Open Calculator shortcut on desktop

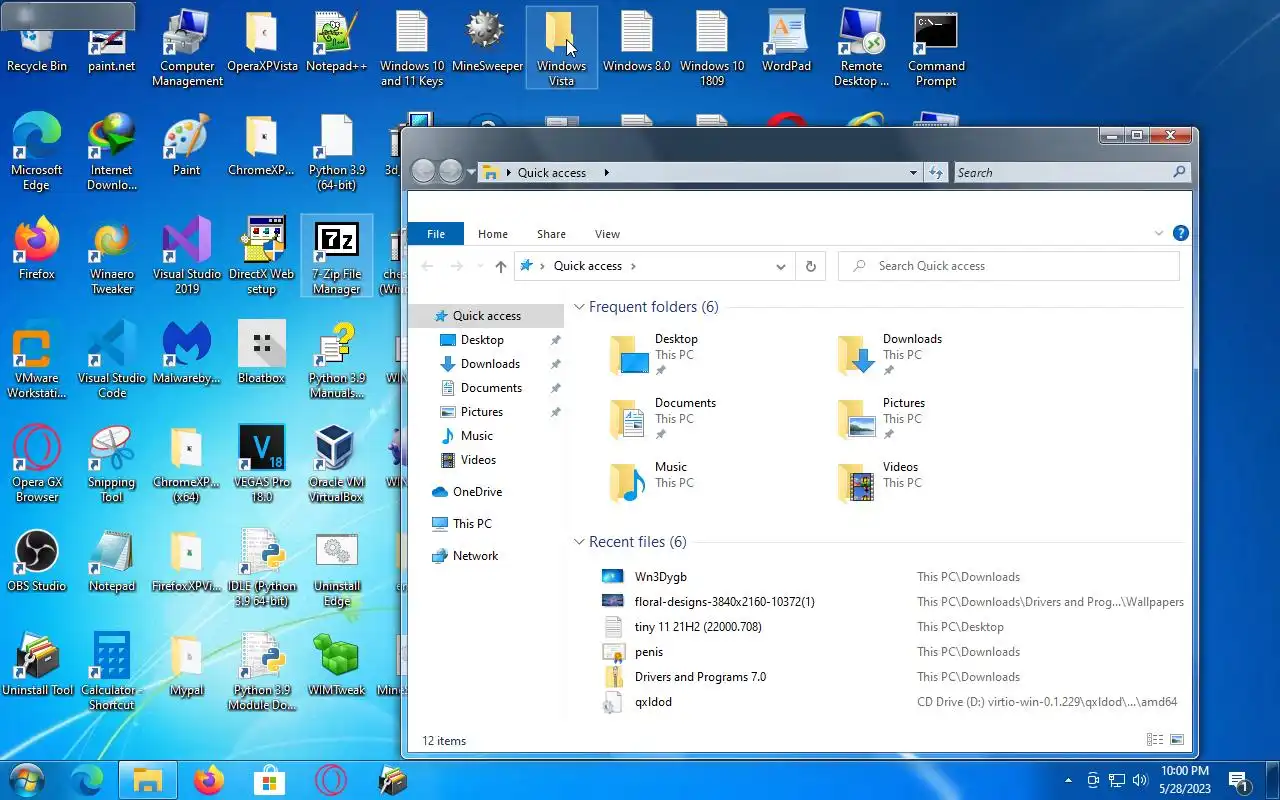pyautogui.click(x=112, y=673)
